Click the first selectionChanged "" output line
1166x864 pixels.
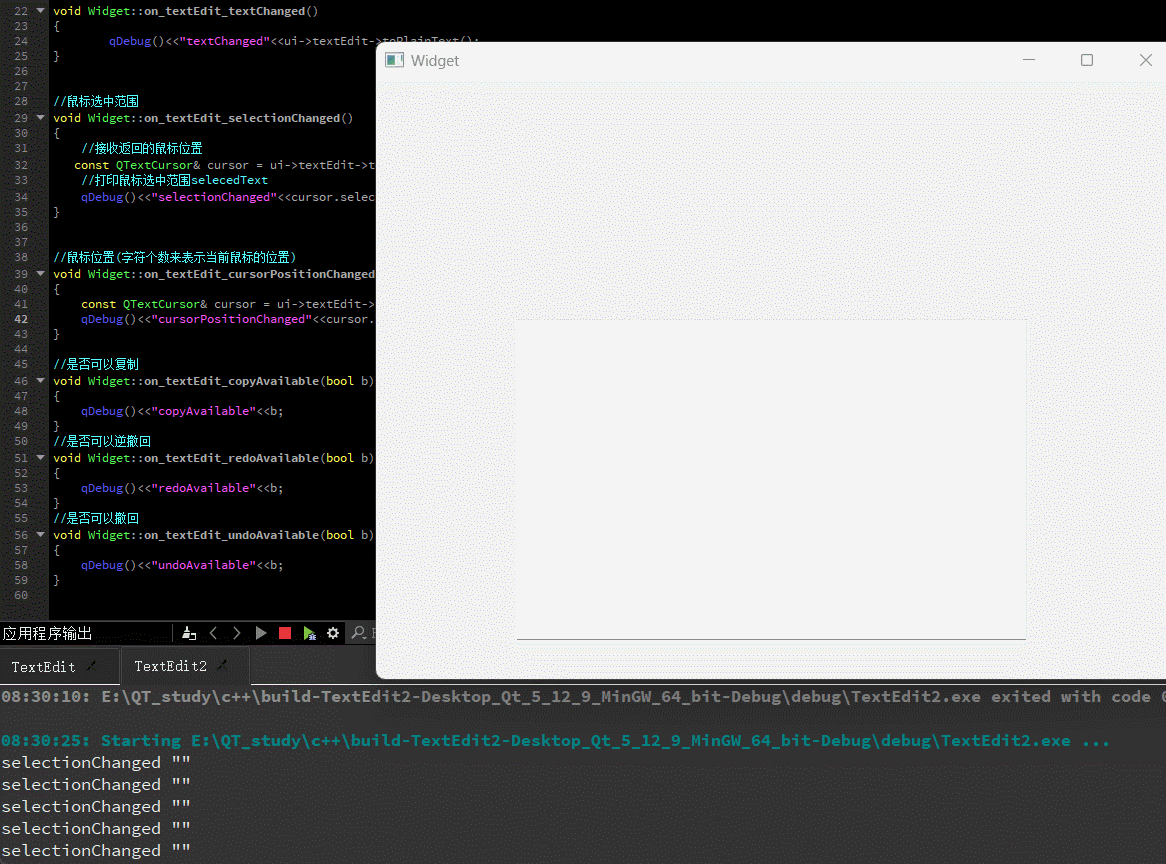[96, 763]
